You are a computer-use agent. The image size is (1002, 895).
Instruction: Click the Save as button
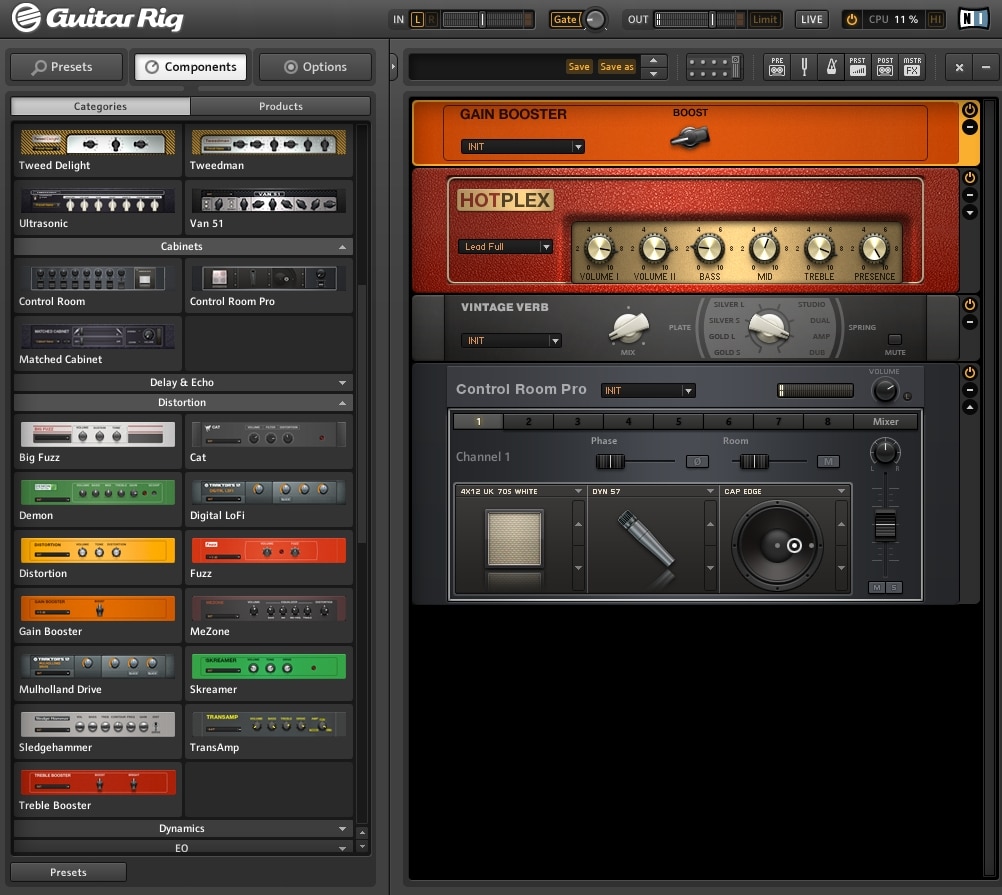click(617, 66)
